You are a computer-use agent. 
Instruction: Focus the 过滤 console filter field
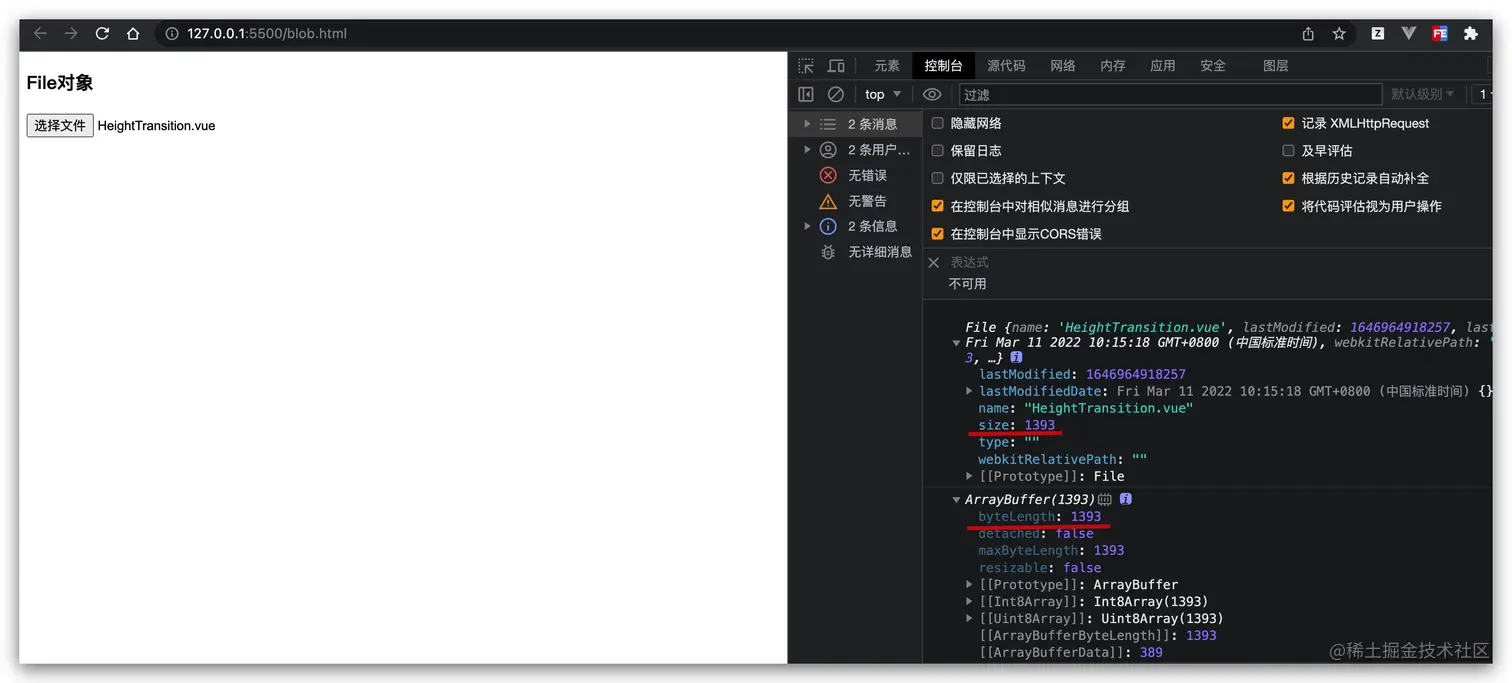(1170, 94)
